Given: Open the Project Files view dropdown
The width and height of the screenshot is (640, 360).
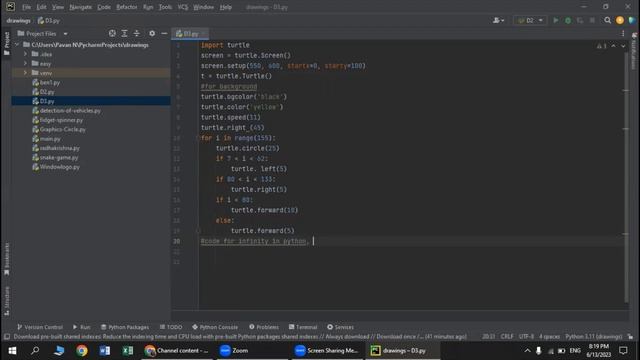Looking at the screenshot, I should coord(42,33).
